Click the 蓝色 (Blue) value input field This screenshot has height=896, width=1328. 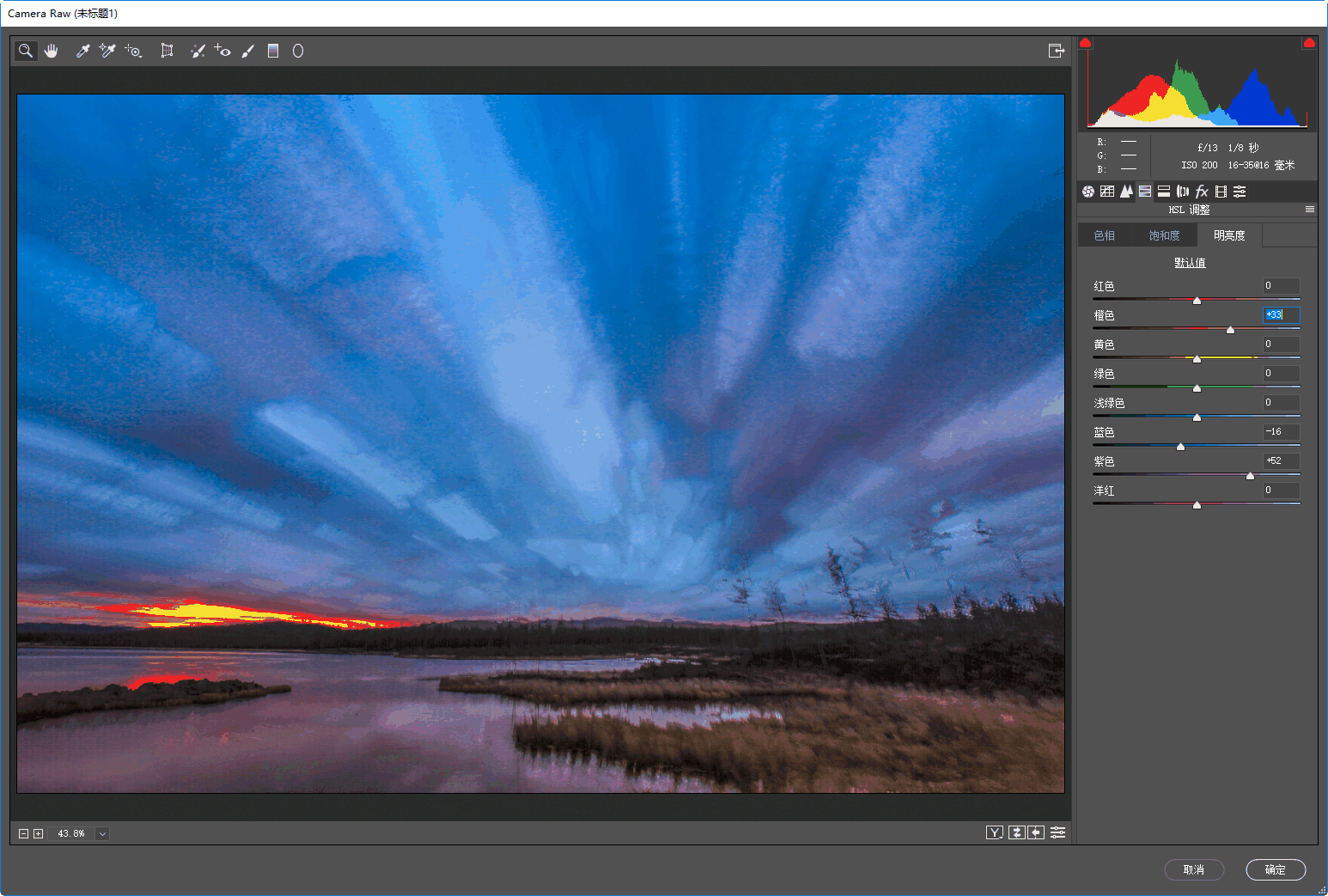click(x=1281, y=432)
